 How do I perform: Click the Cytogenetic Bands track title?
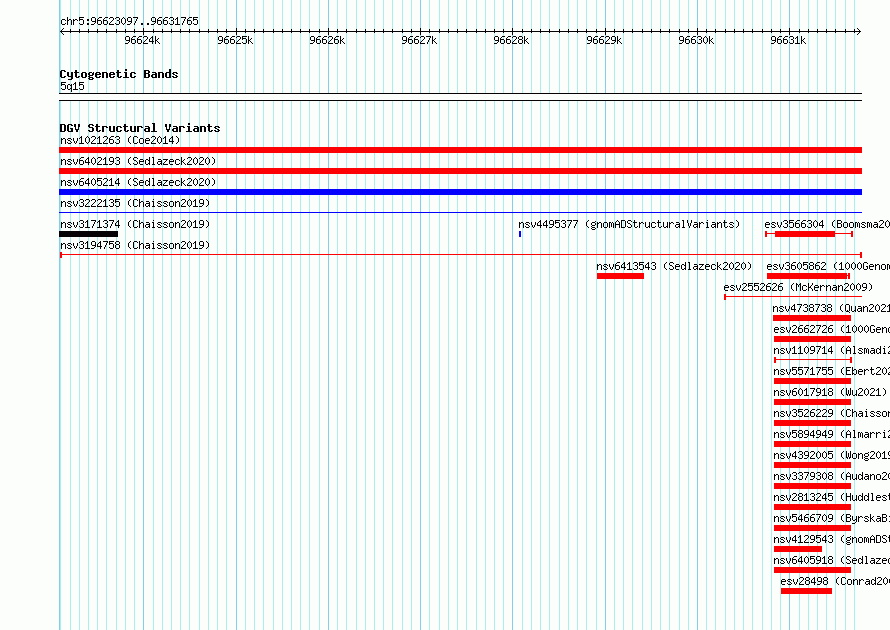tap(119, 74)
